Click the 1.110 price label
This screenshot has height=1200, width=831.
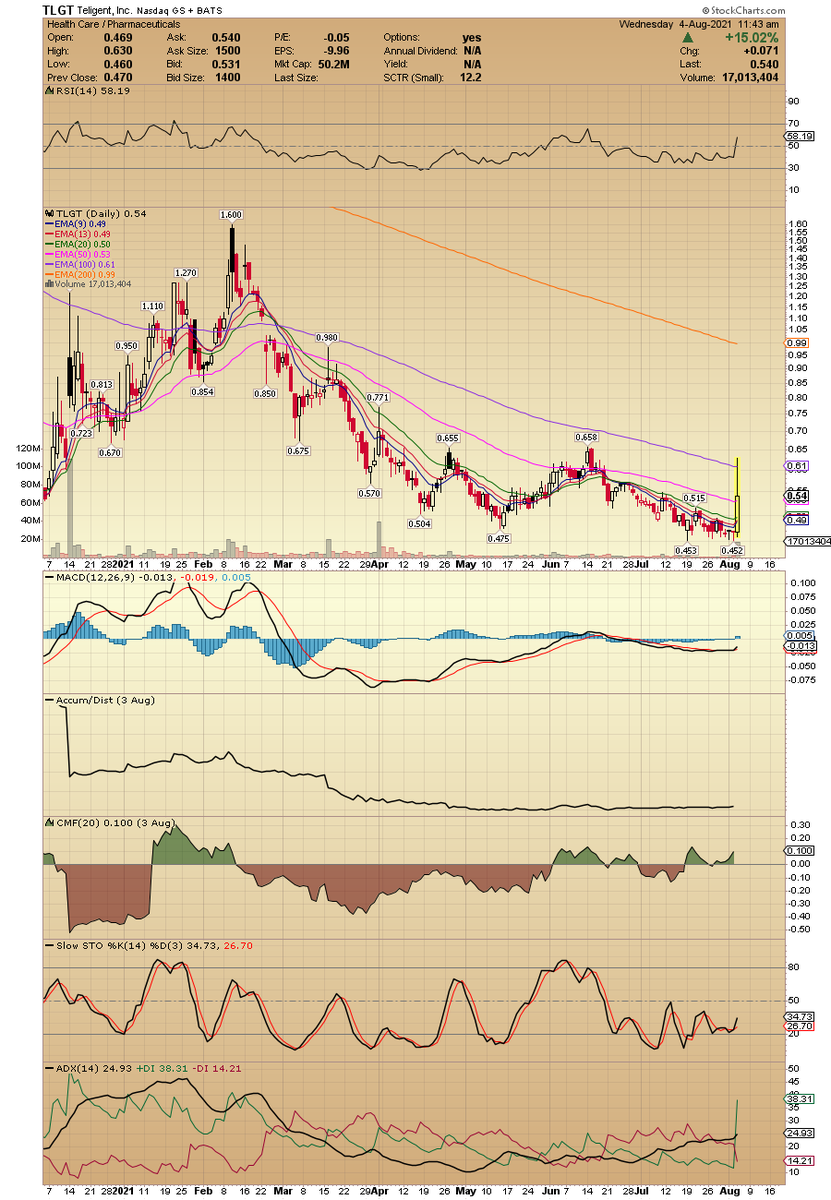[153, 307]
